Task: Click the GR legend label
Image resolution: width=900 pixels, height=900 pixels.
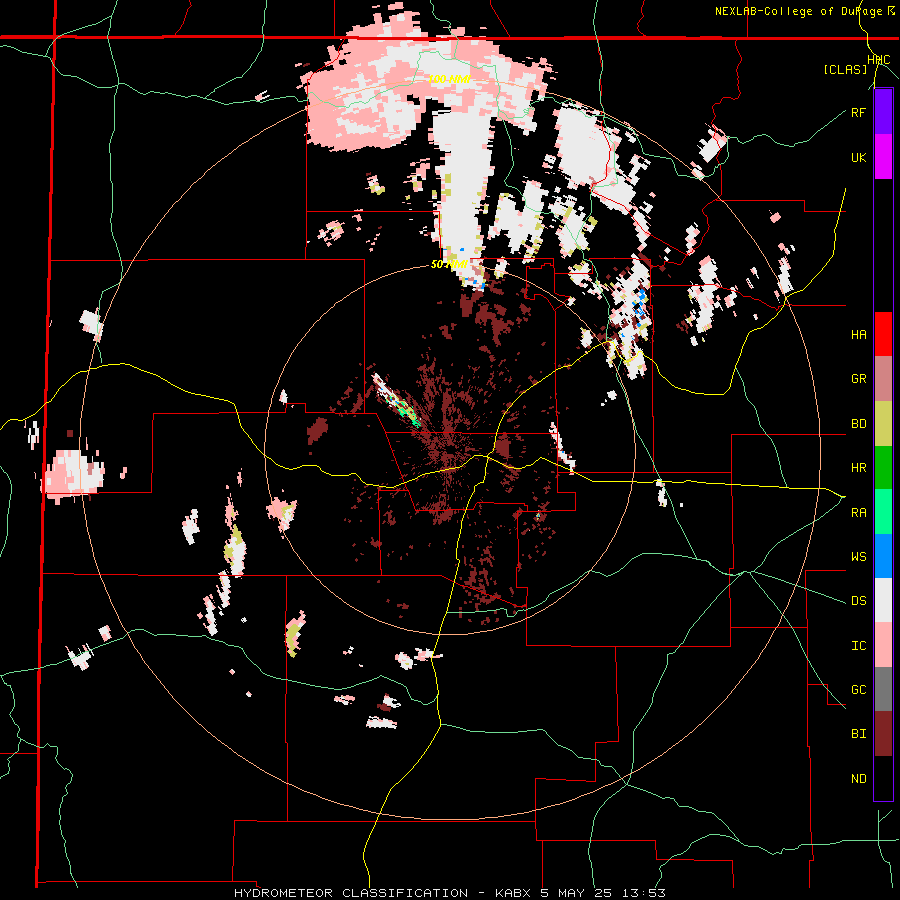Action: [x=858, y=379]
